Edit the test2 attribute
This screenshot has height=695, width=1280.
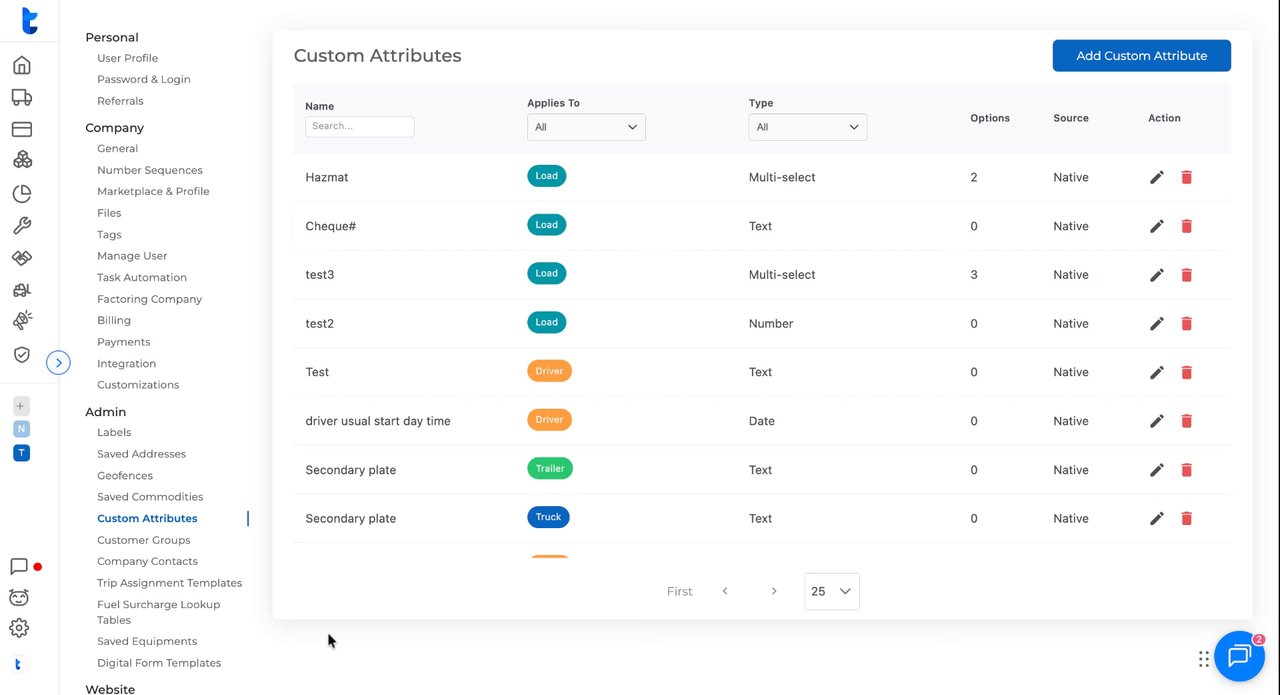pyautogui.click(x=1157, y=324)
